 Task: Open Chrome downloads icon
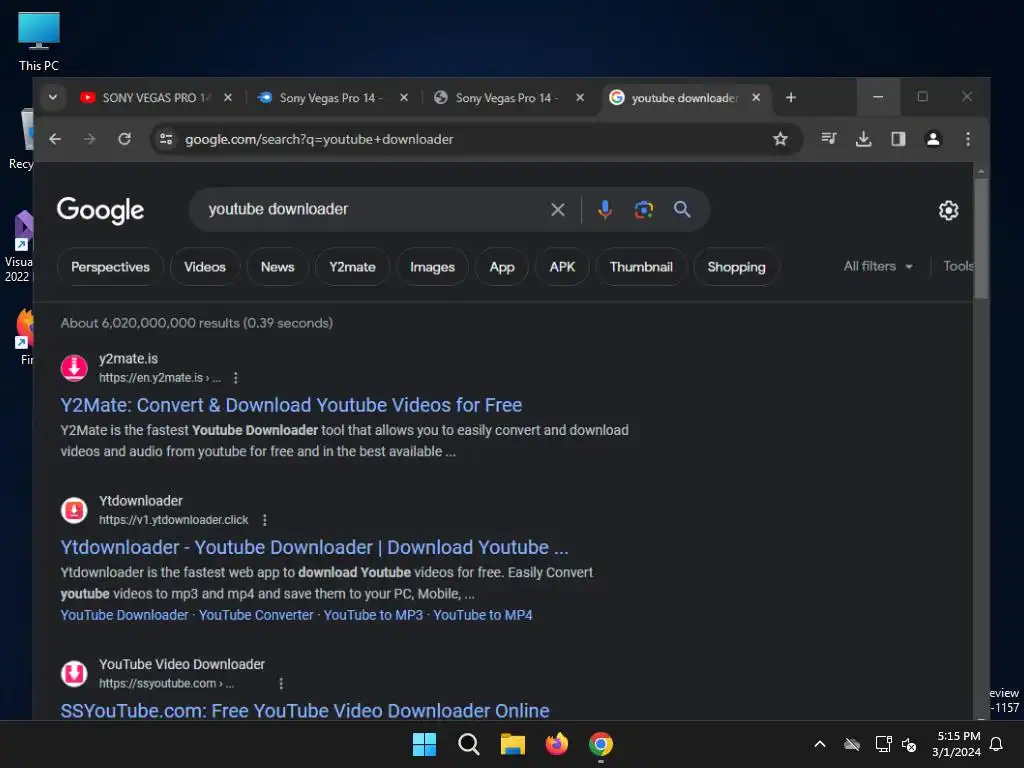click(x=863, y=138)
